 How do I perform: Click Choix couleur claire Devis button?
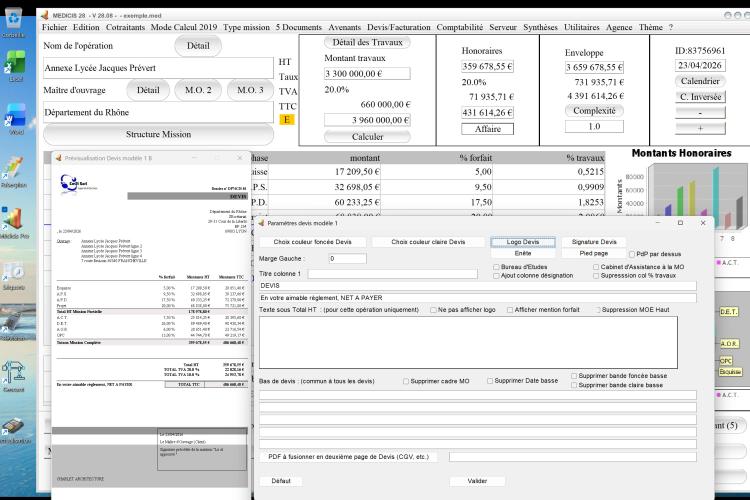pyautogui.click(x=428, y=242)
